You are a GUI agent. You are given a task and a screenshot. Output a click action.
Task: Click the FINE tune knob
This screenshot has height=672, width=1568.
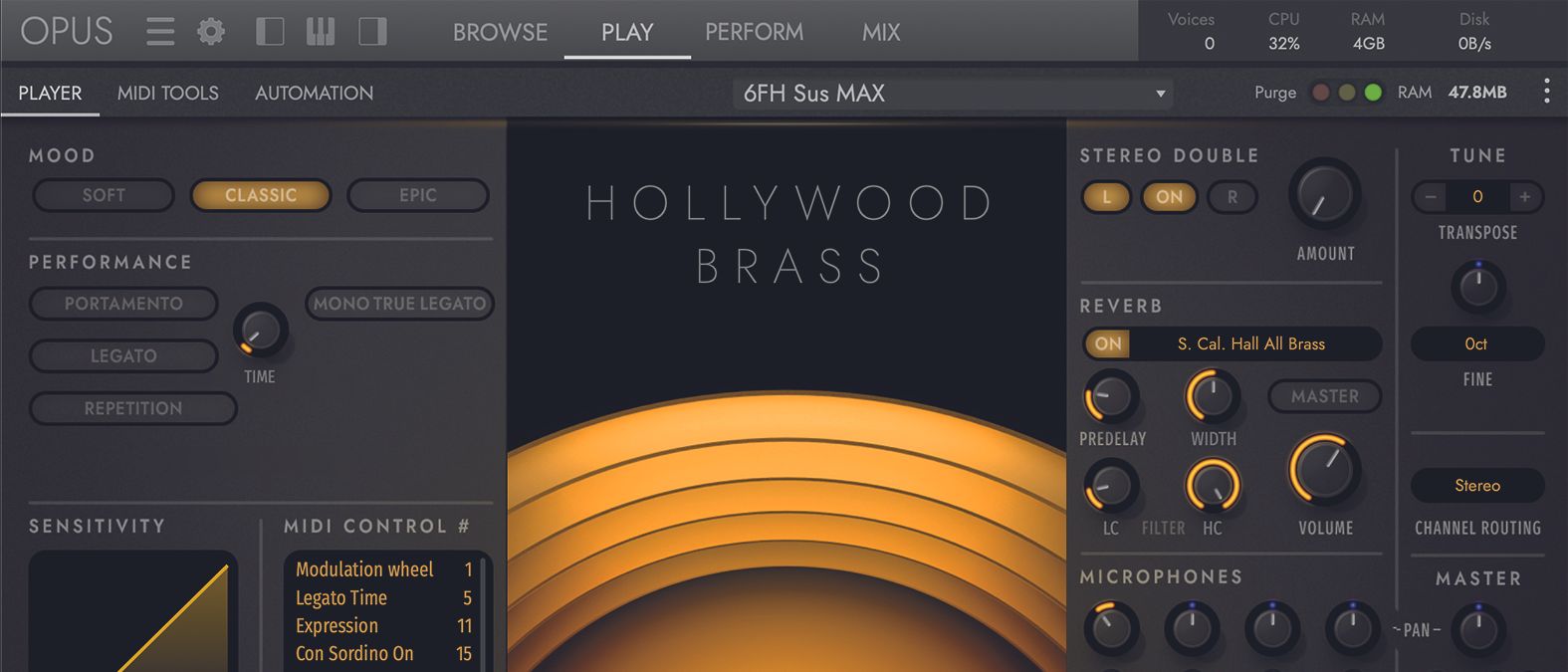coord(1478,288)
